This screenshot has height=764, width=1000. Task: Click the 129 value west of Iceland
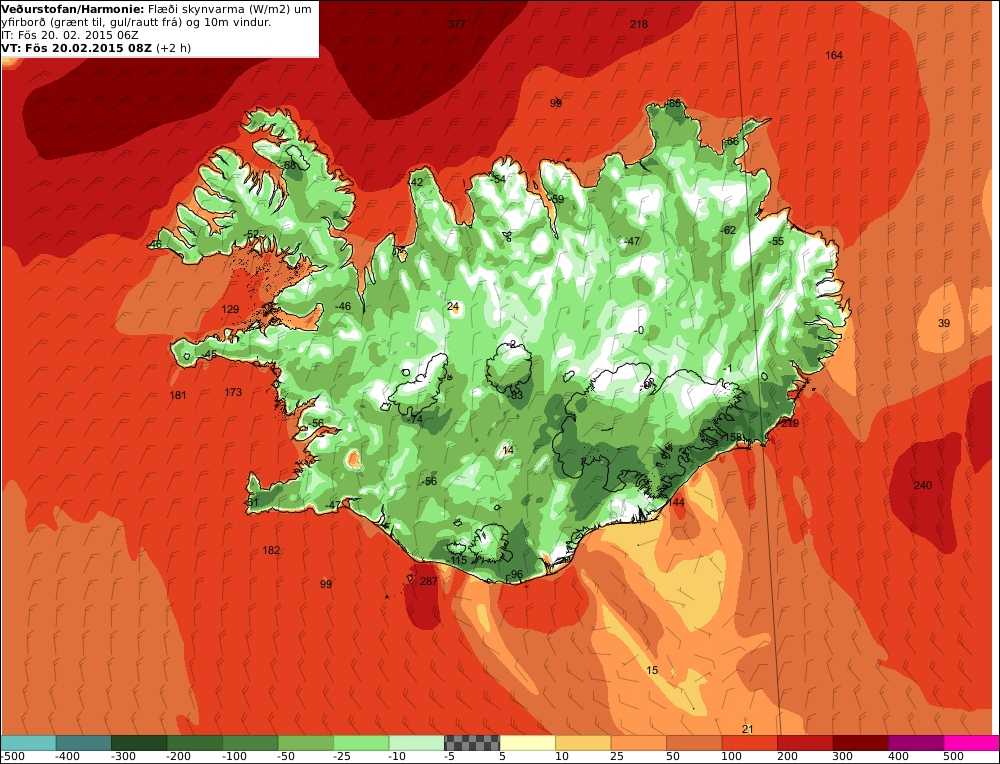click(230, 309)
